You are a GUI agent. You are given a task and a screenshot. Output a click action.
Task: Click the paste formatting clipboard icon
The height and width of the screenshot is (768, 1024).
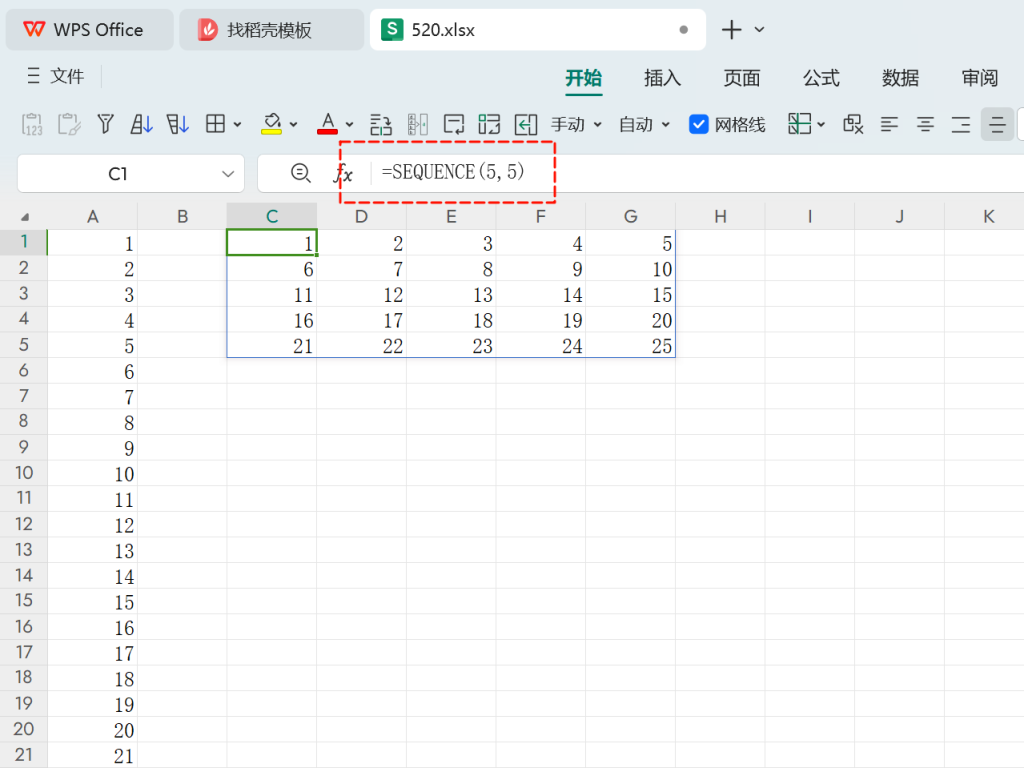[69, 124]
